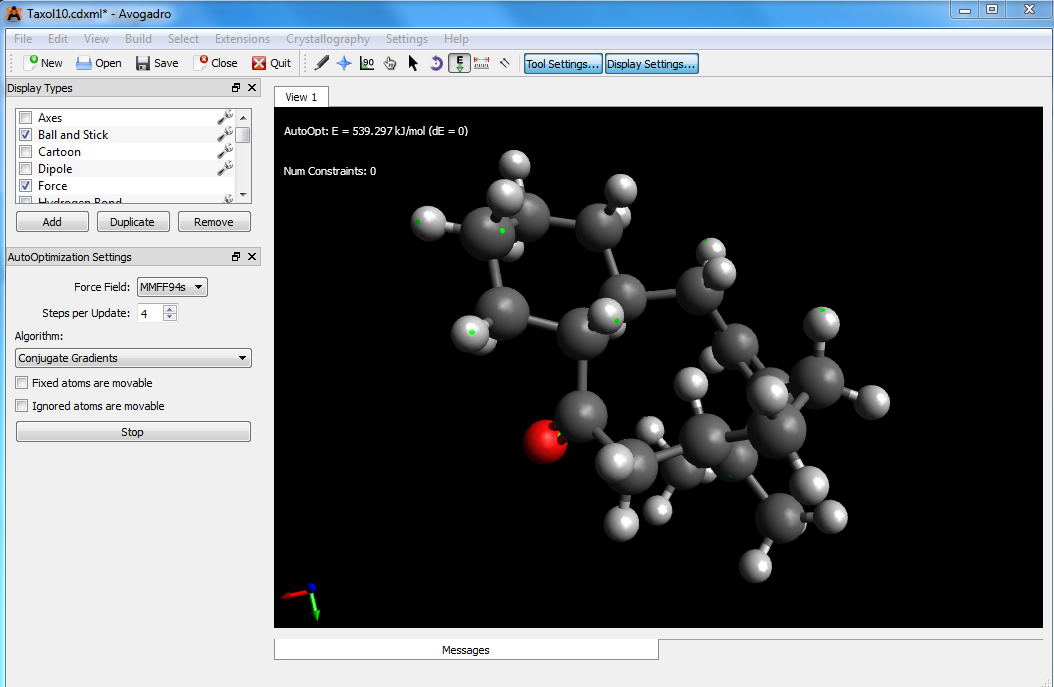1054x687 pixels.
Task: Select the Measure tool icon
Action: (x=482, y=63)
